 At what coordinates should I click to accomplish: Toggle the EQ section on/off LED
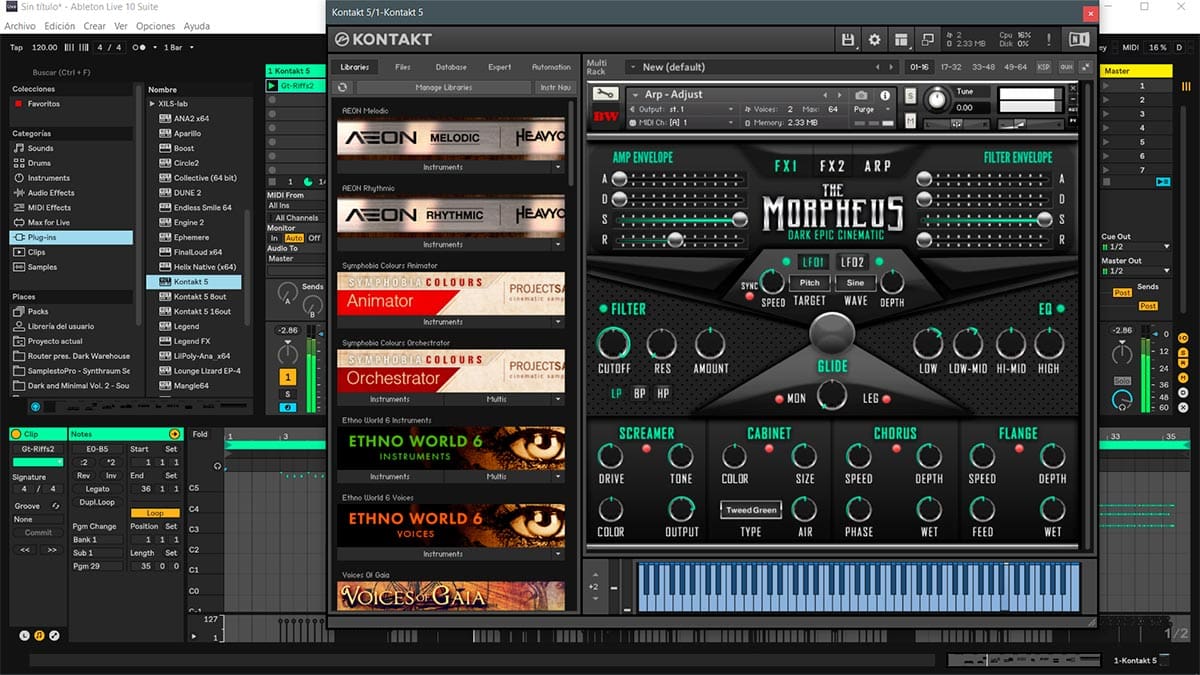[1060, 309]
